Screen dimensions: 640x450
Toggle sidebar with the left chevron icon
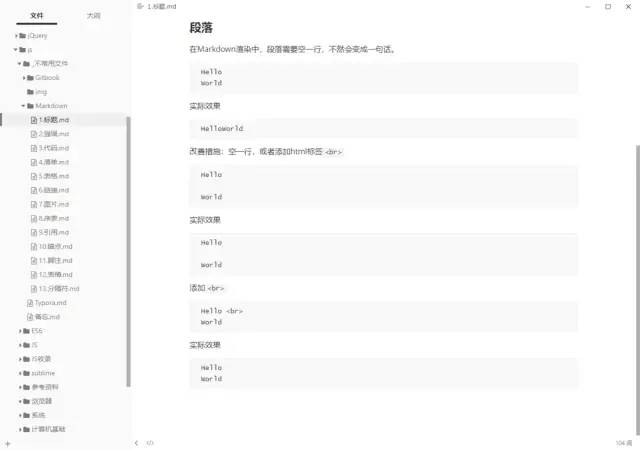pos(136,443)
